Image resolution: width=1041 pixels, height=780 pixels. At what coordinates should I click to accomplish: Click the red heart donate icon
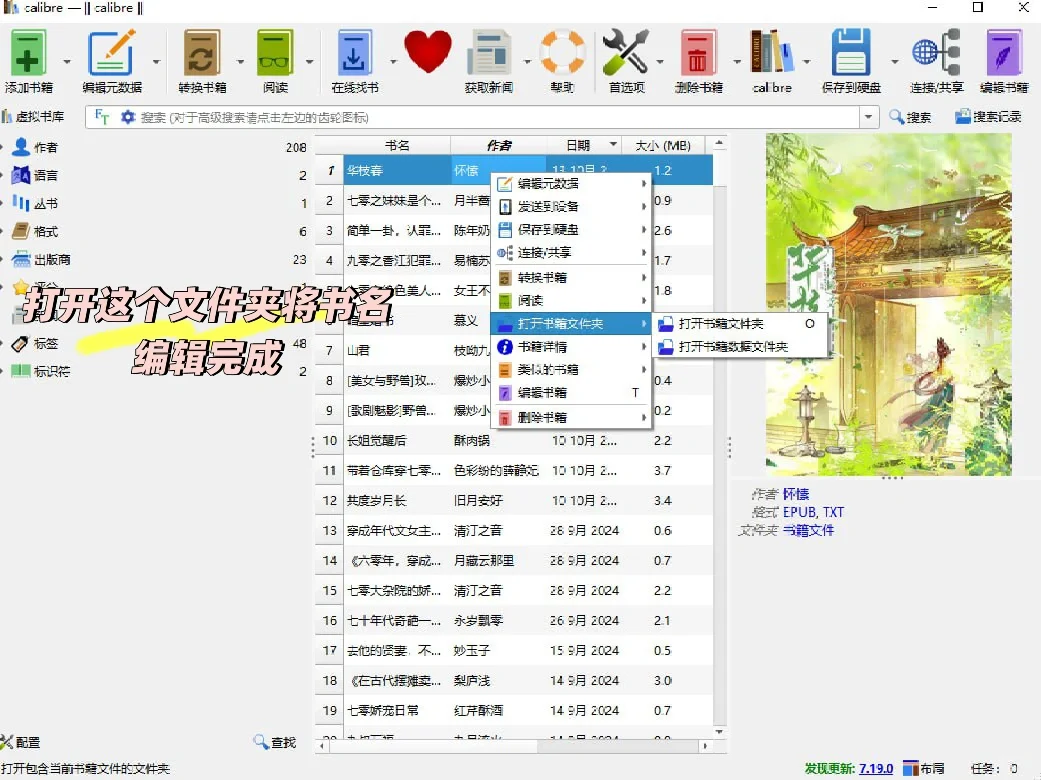tap(428, 52)
